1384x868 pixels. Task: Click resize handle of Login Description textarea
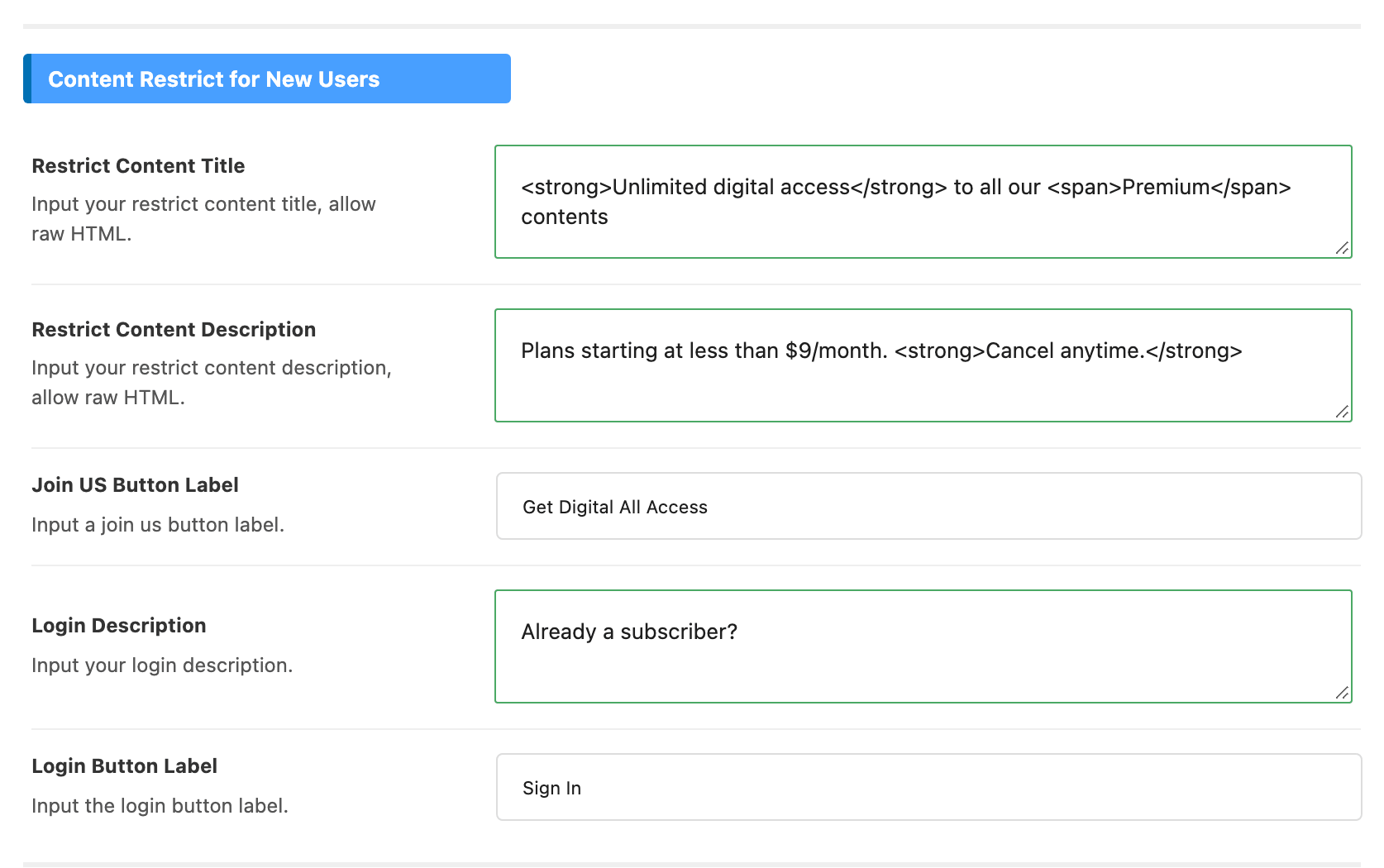point(1343,694)
